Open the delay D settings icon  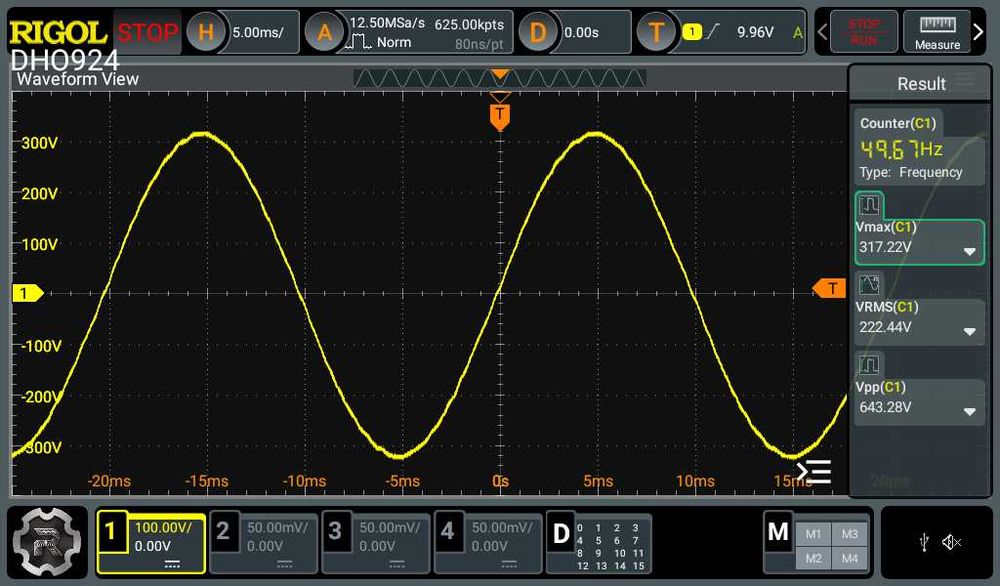(x=538, y=32)
